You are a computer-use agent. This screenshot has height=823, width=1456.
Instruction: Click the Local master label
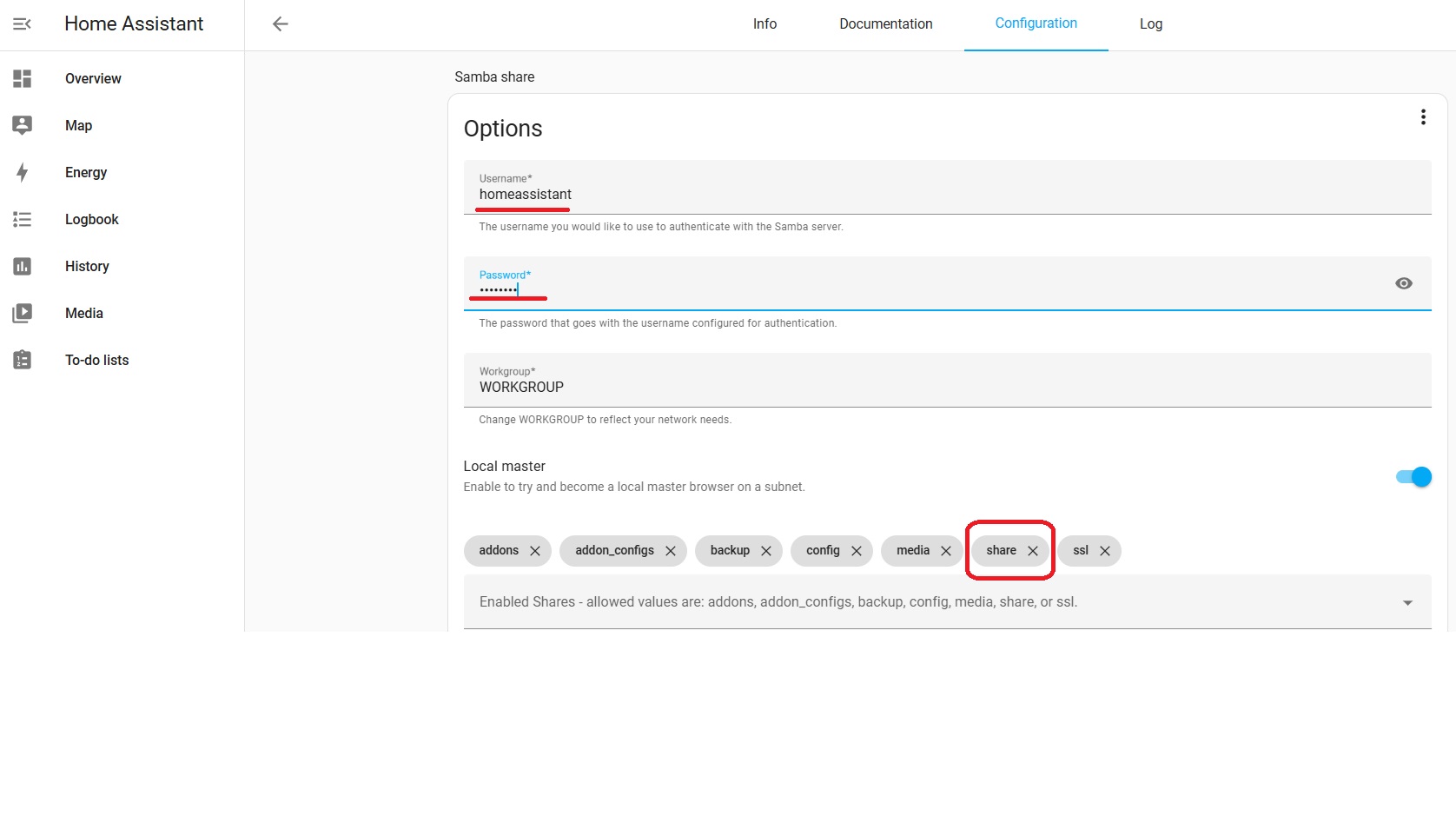tap(504, 466)
